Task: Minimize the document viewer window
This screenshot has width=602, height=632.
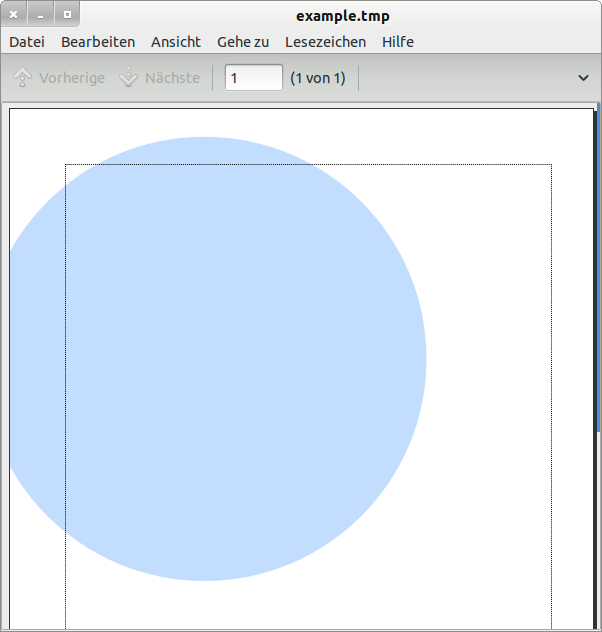Action: point(40,15)
